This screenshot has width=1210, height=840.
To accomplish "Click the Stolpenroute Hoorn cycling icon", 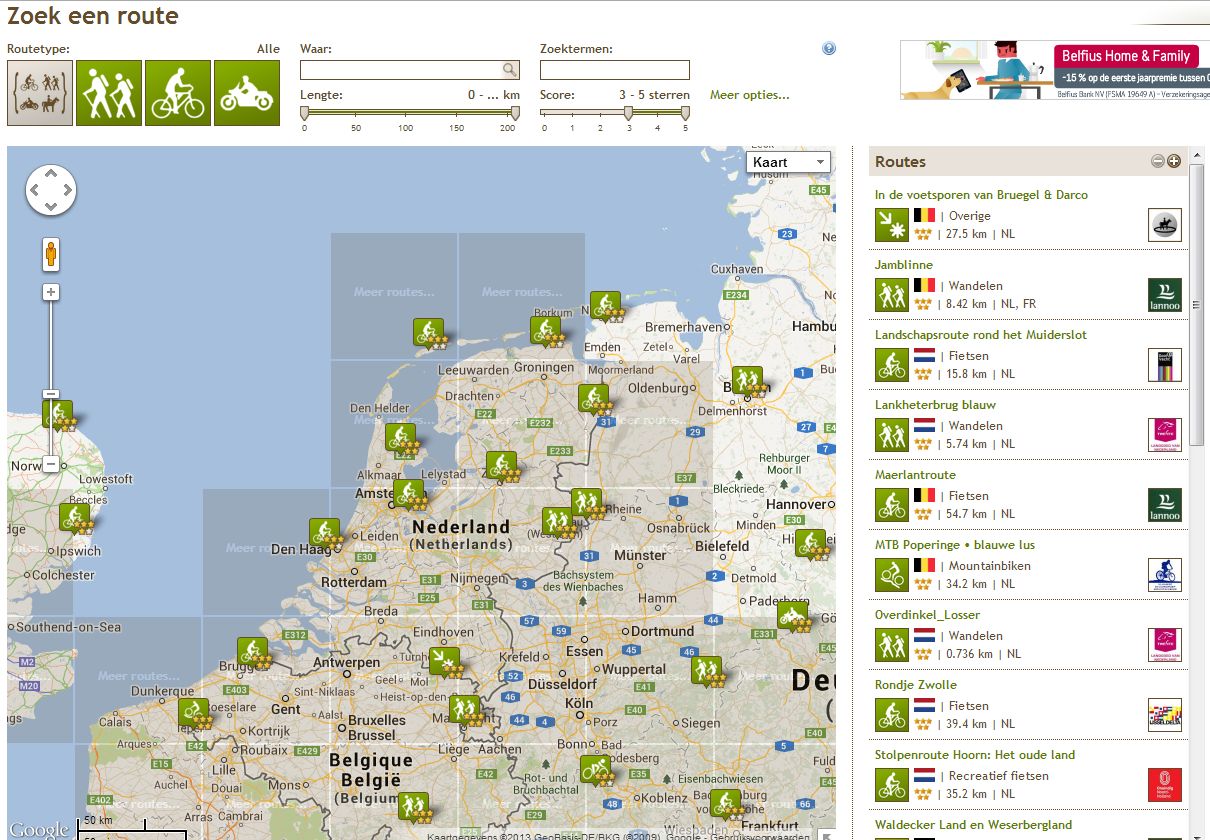I will [x=891, y=784].
